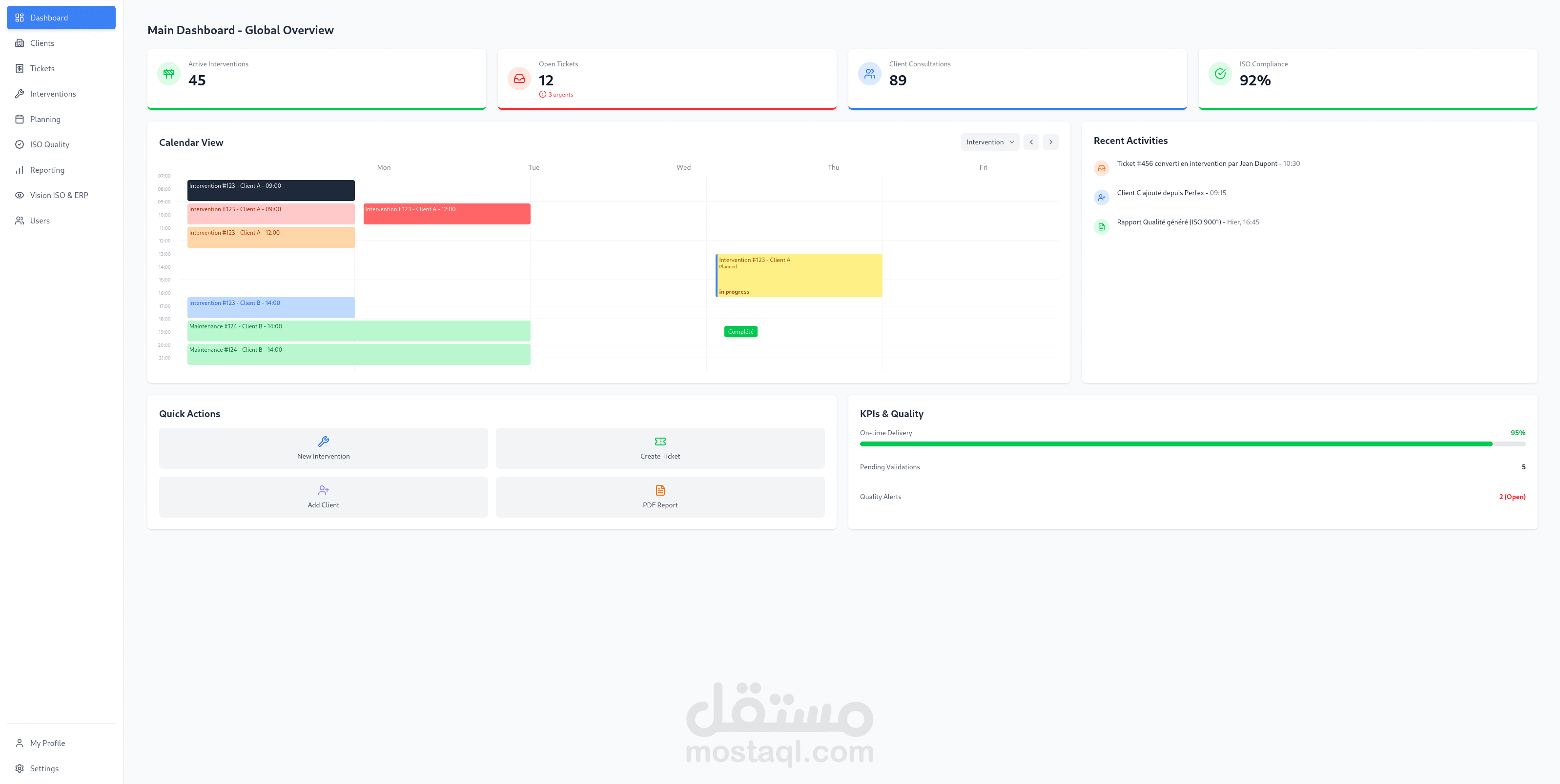Select the first Maintenance #124 Client B event
The width and height of the screenshot is (1560, 784).
358,331
